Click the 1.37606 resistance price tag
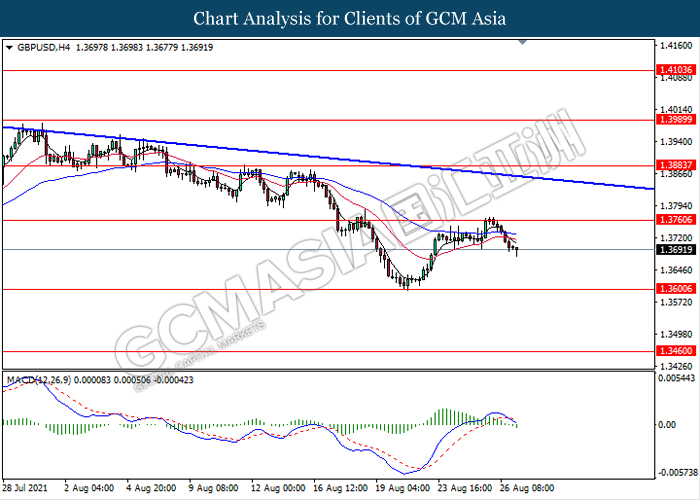The width and height of the screenshot is (700, 500). pos(674,219)
